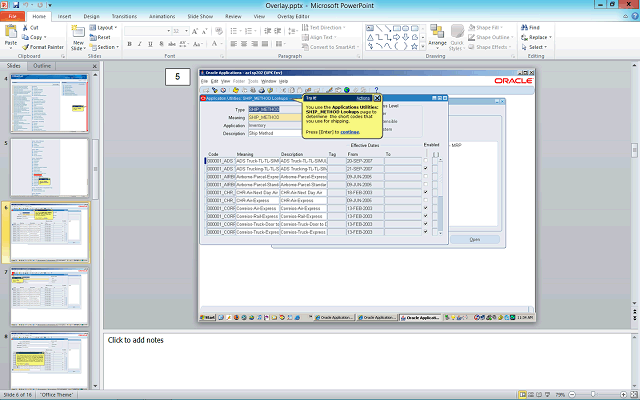
Task: Center the paragraph text
Action: [x=244, y=44]
